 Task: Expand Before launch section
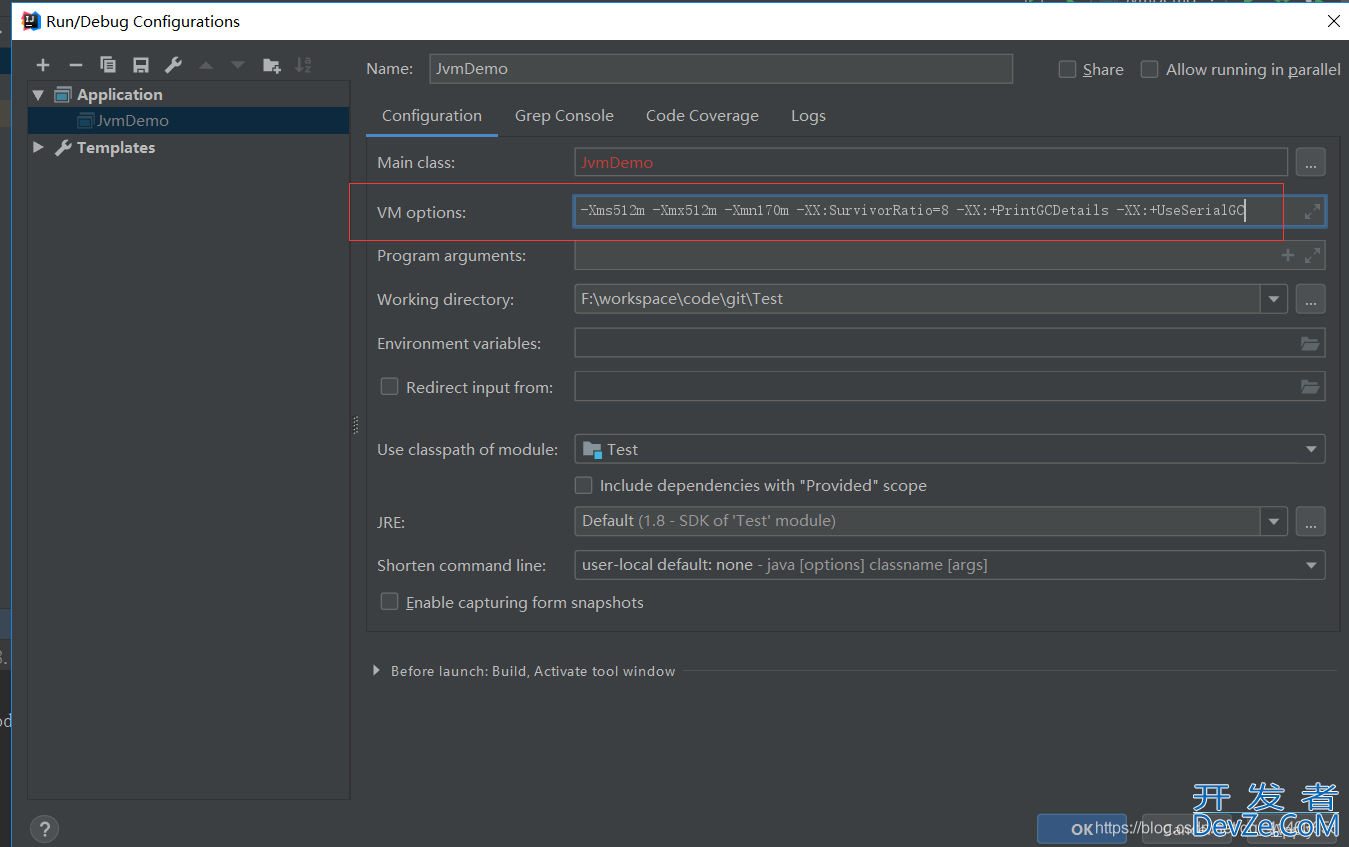(376, 671)
